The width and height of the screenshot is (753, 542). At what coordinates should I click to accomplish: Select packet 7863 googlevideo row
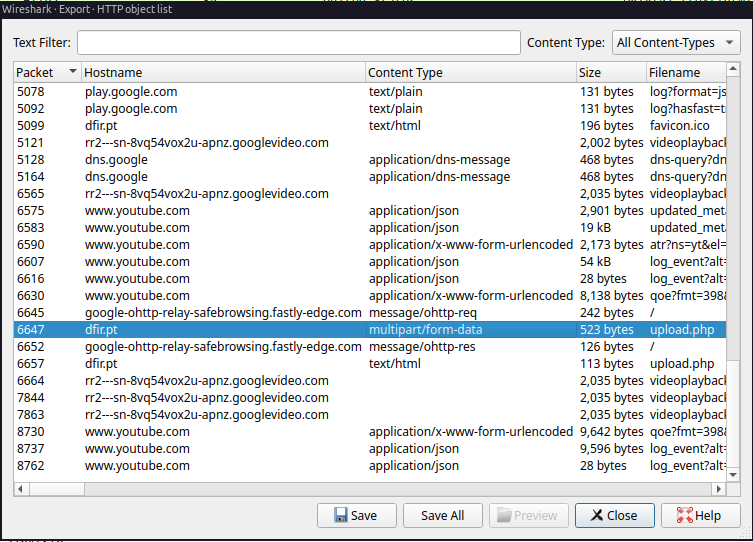coord(370,415)
